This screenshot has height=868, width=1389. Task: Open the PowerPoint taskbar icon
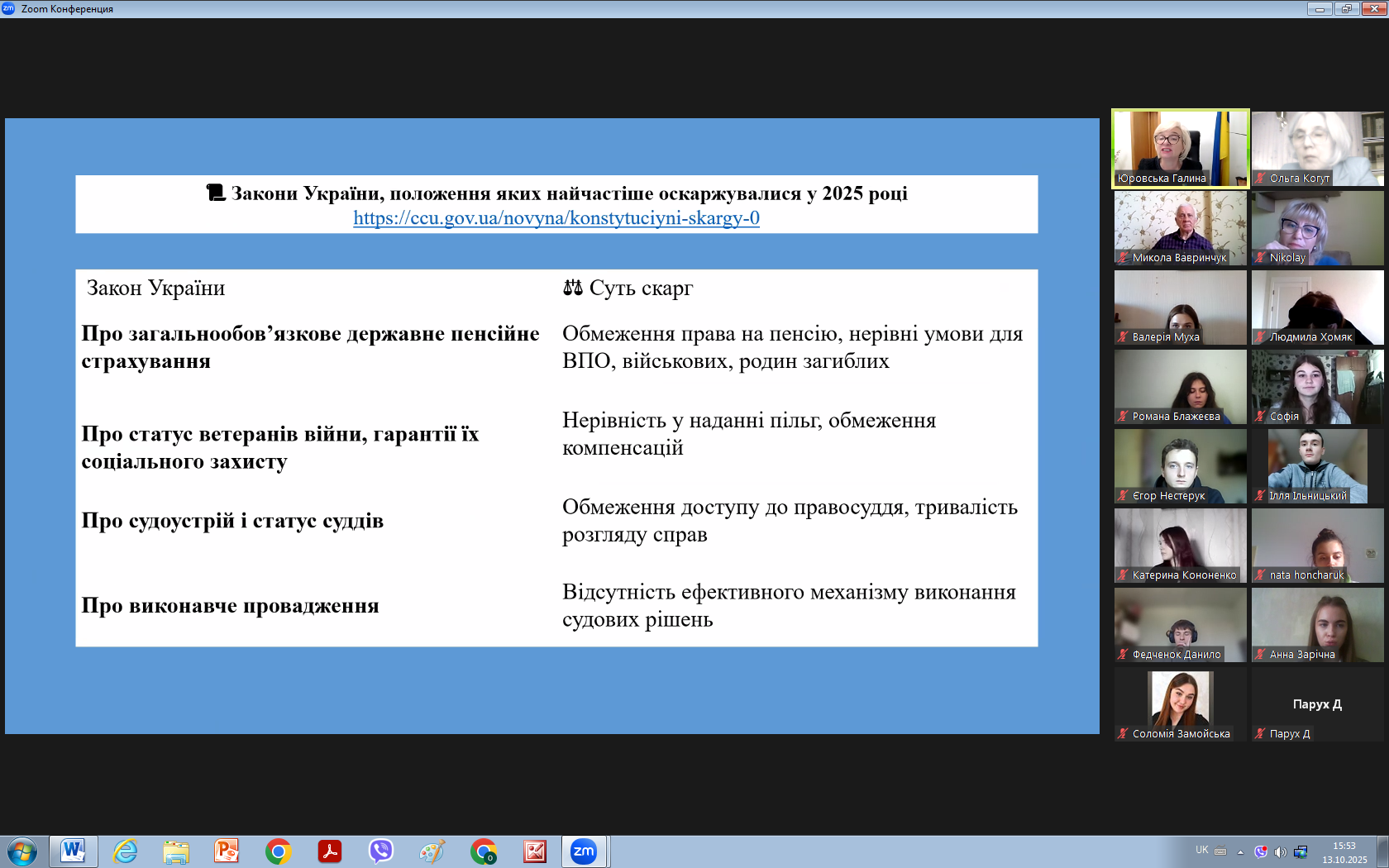(x=226, y=851)
